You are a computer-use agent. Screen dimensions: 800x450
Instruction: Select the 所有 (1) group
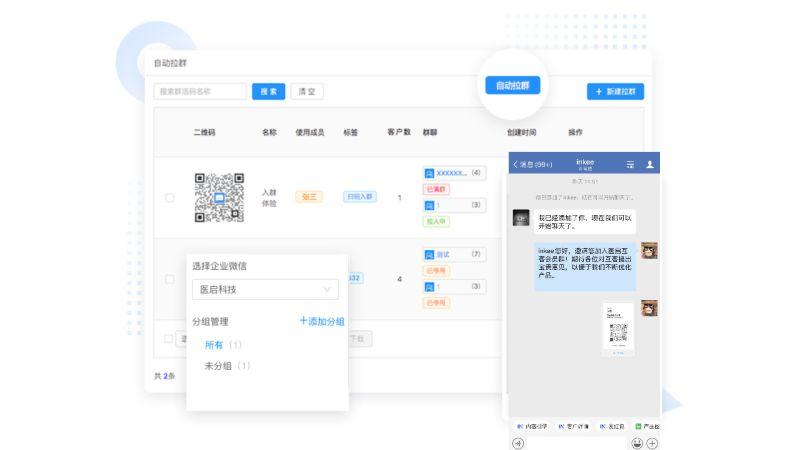pos(223,345)
